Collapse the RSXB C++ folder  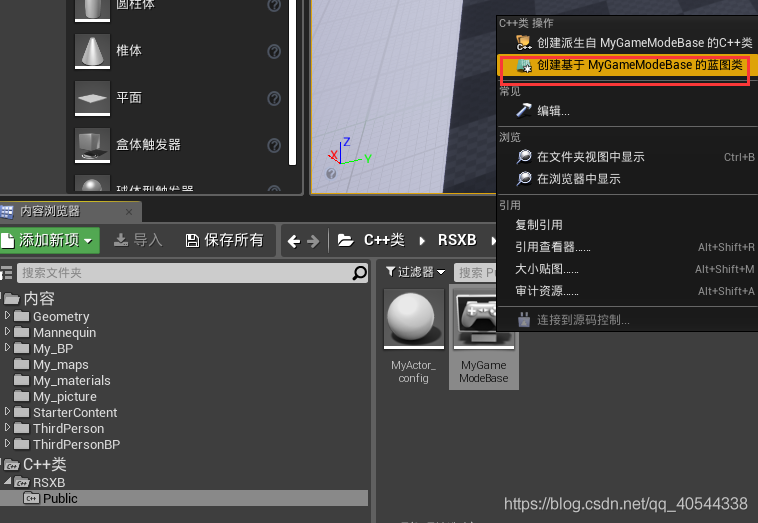7,481
